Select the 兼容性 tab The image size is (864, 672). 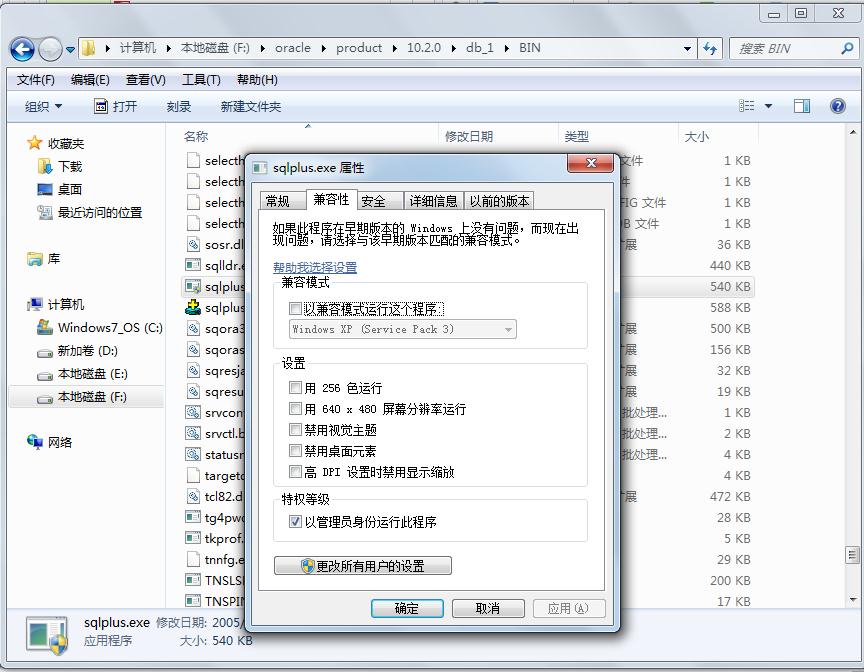point(331,199)
